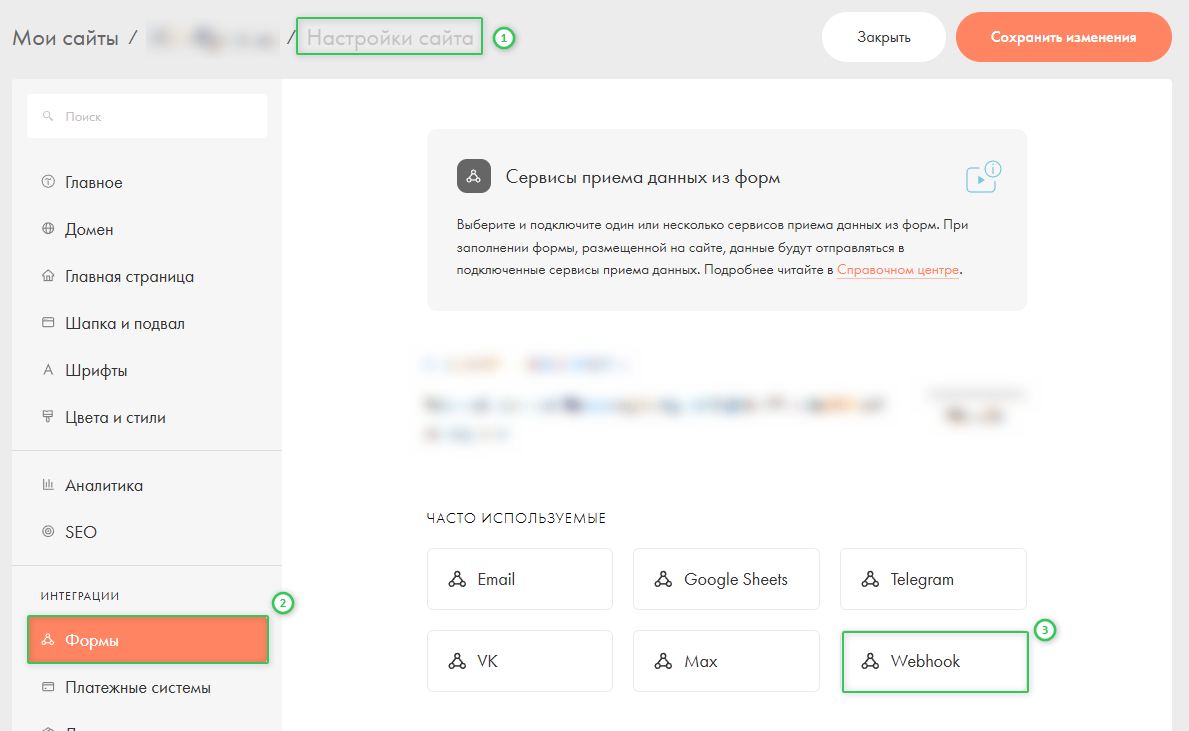Click the webhook icon in Формы item
This screenshot has height=731, width=1189.
coord(48,640)
